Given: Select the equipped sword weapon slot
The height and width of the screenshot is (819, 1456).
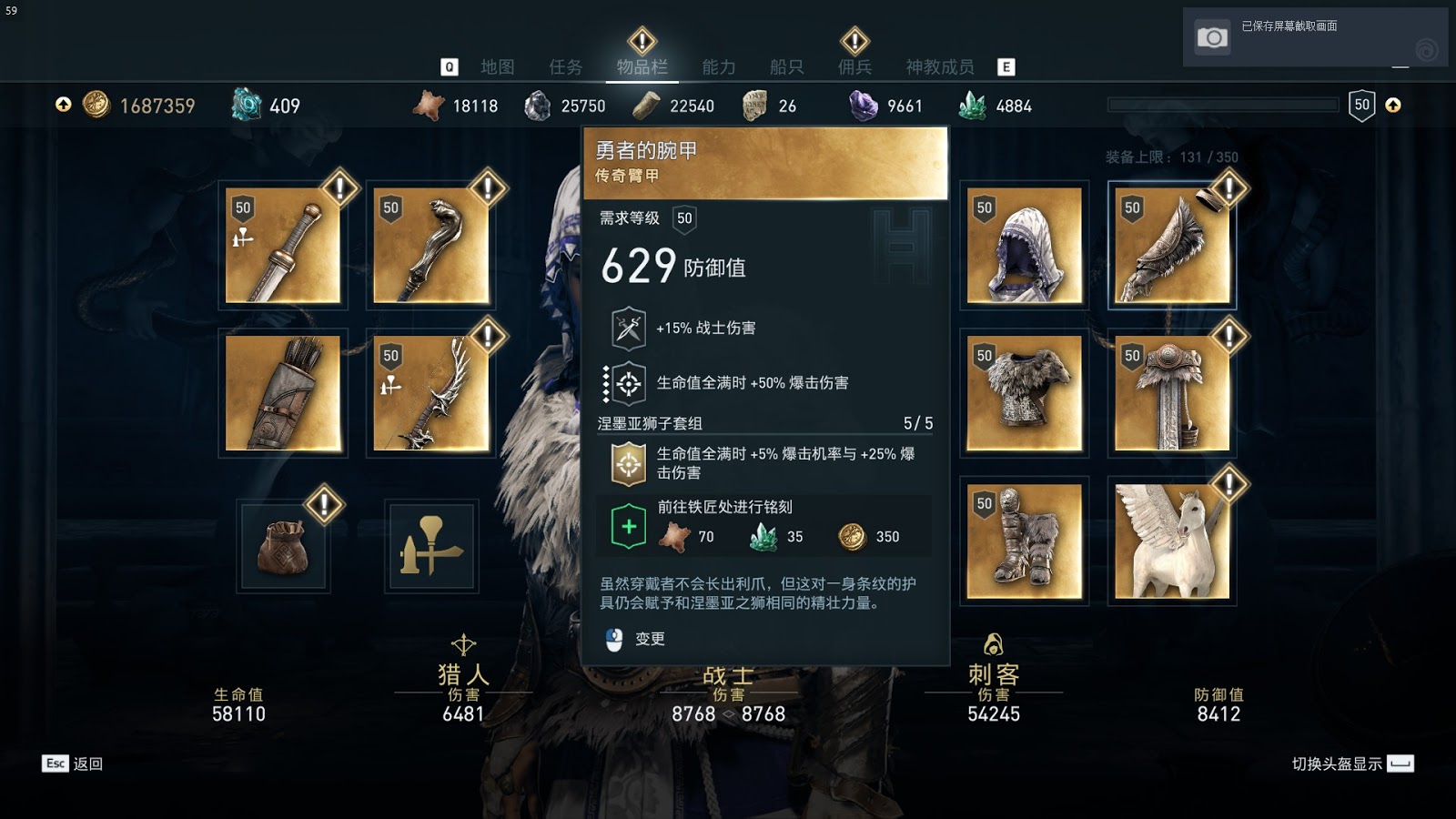Looking at the screenshot, I should [x=283, y=246].
